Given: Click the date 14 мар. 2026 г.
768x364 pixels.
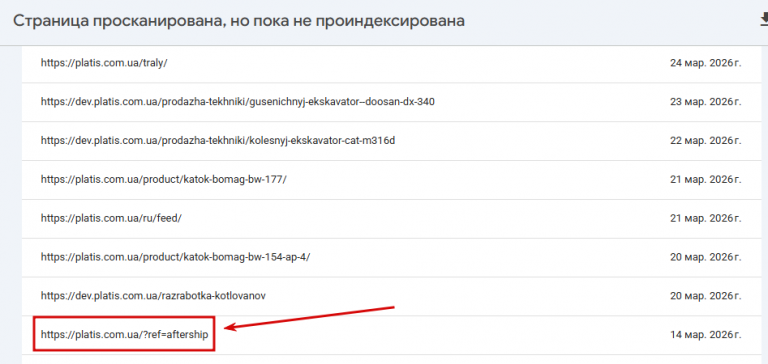Looking at the screenshot, I should click(x=705, y=335).
